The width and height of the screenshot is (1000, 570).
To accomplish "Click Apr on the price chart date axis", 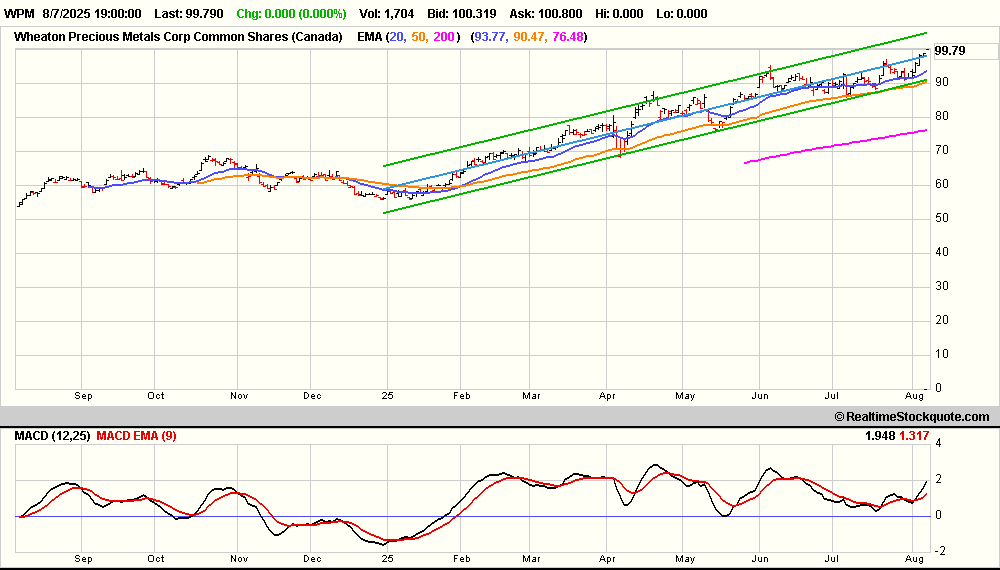I will [607, 396].
